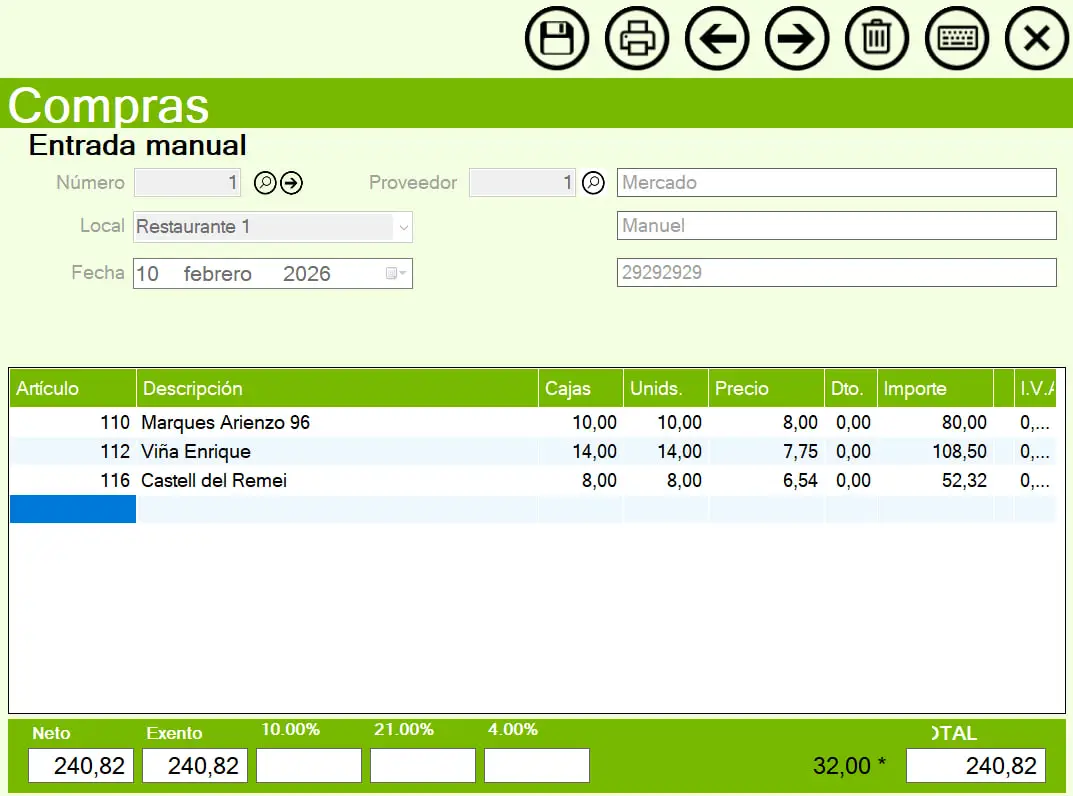Click the 21.00% tax amount box
This screenshot has width=1073, height=796.
(422, 766)
